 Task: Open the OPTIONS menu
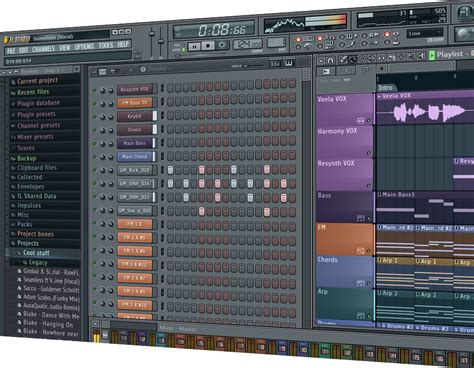coord(84,46)
